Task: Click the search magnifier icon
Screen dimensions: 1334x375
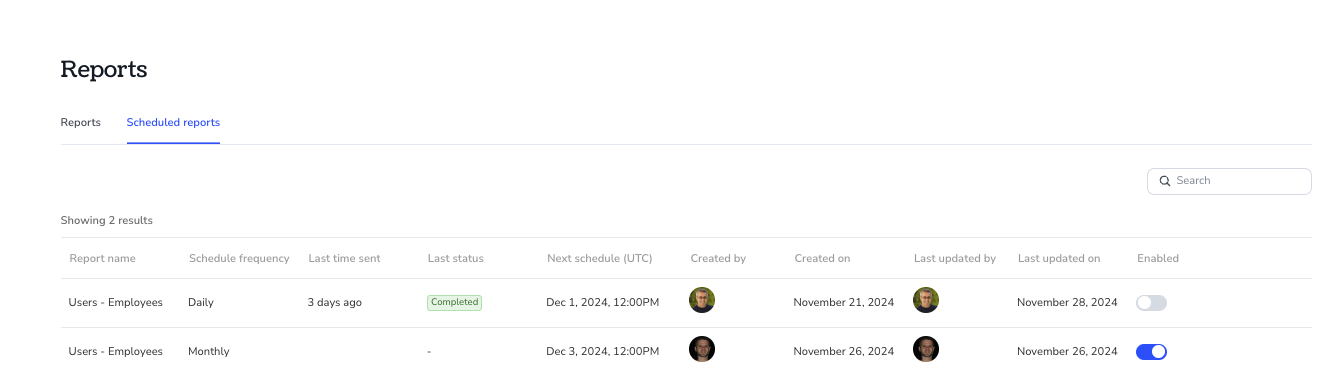Action: point(1164,181)
